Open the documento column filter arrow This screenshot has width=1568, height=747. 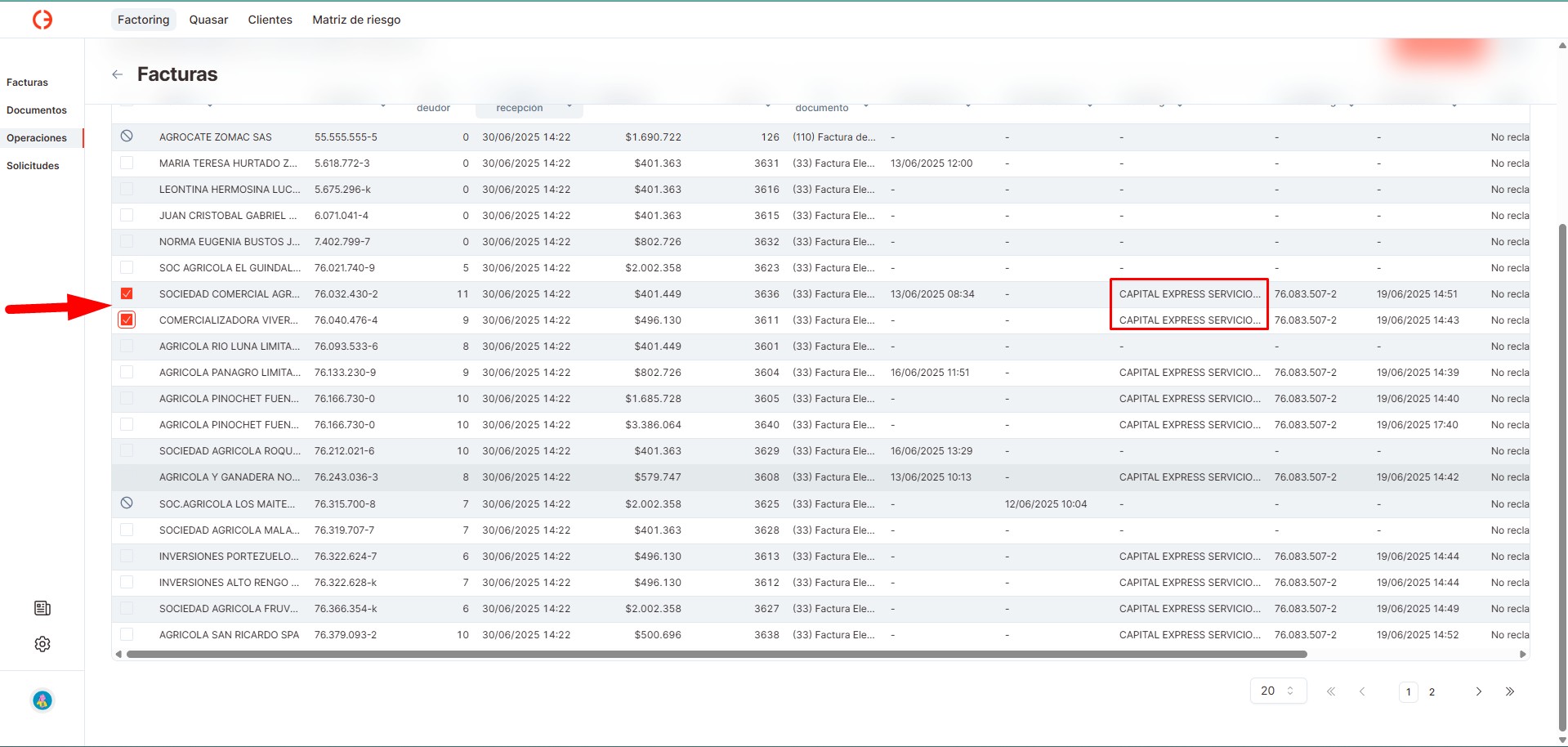tap(866, 106)
